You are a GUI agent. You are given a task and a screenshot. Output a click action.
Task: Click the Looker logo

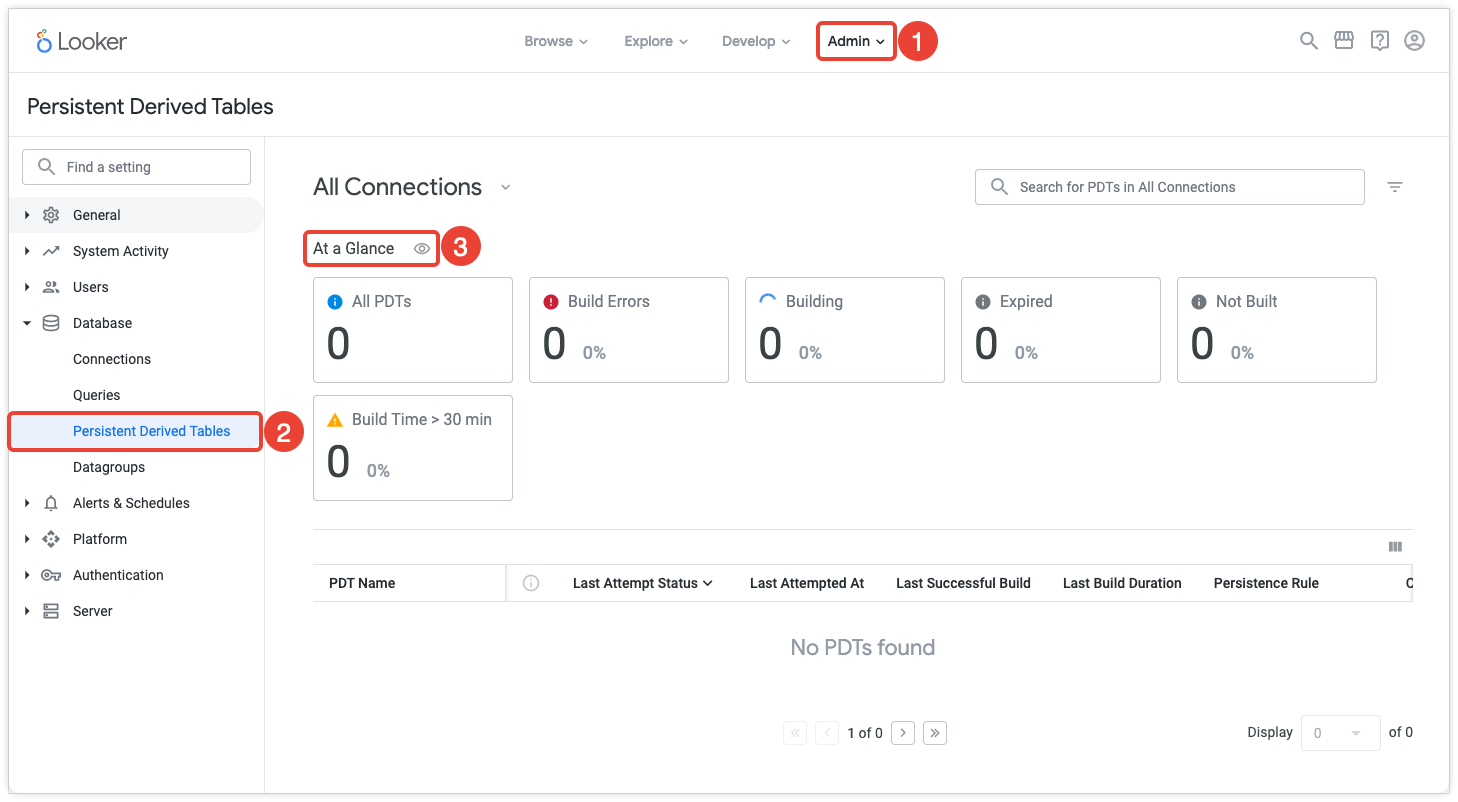click(x=81, y=41)
